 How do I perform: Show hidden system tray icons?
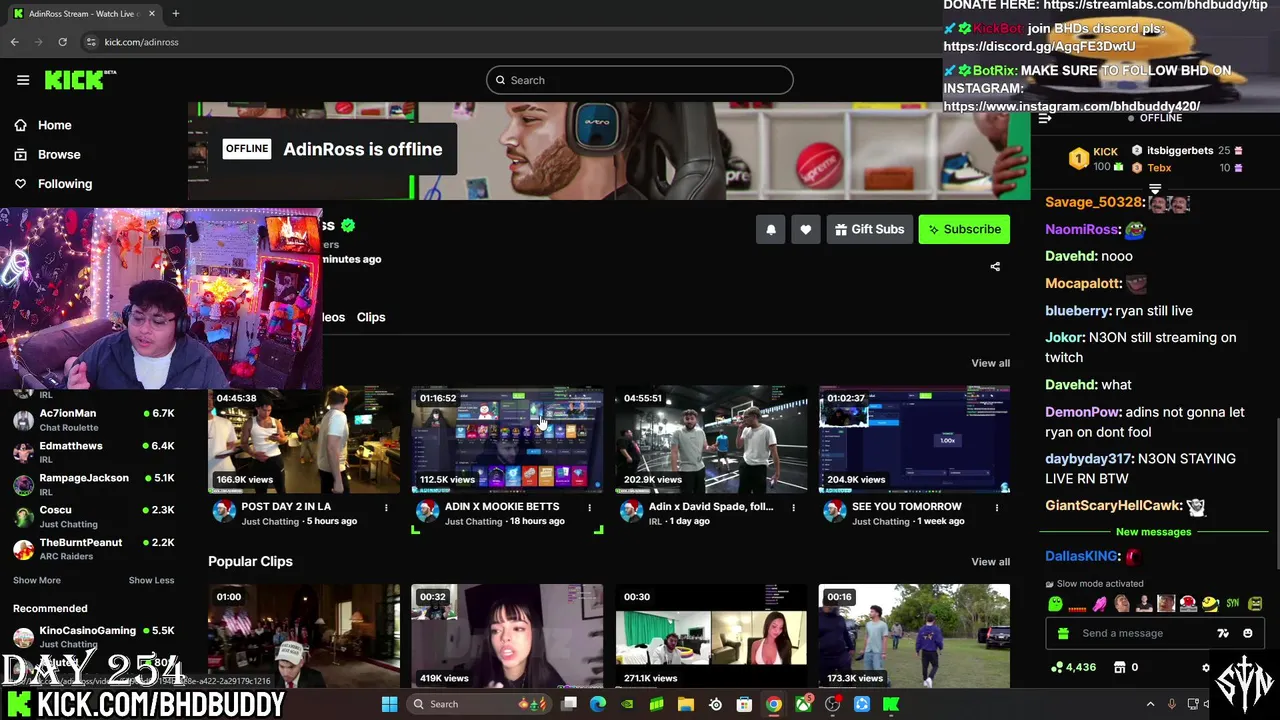tap(1150, 704)
